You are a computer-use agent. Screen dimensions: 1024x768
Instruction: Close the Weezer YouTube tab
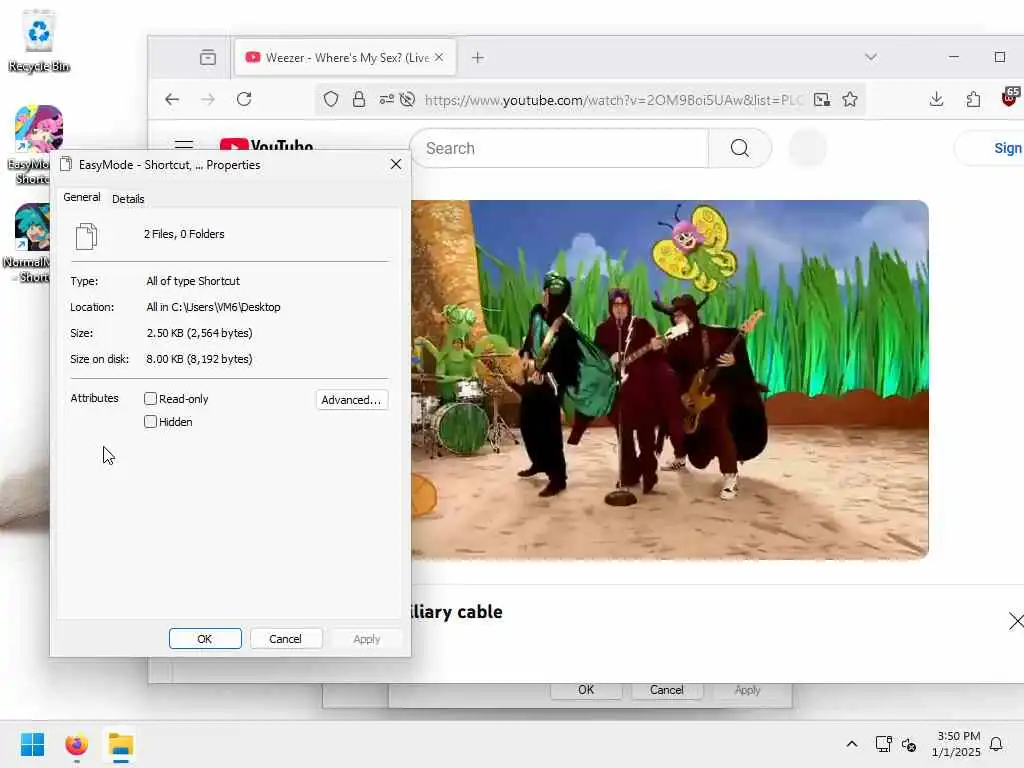pyautogui.click(x=440, y=57)
